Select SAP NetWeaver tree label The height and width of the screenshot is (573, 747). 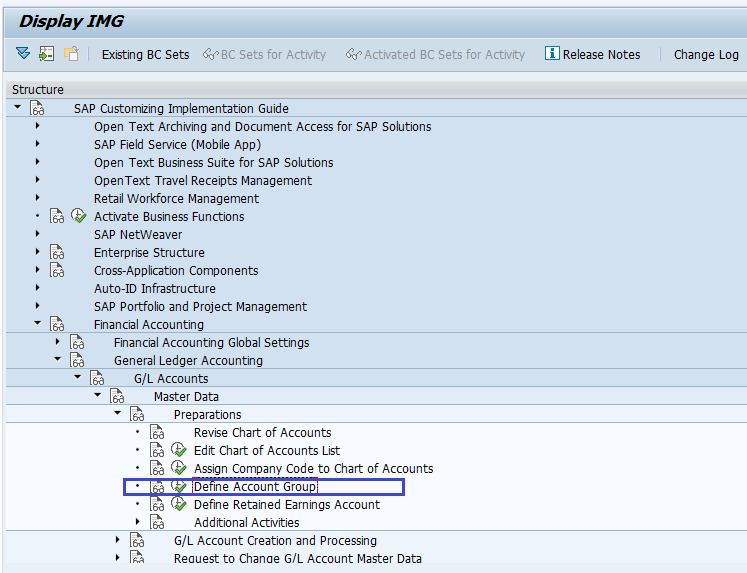pos(138,235)
